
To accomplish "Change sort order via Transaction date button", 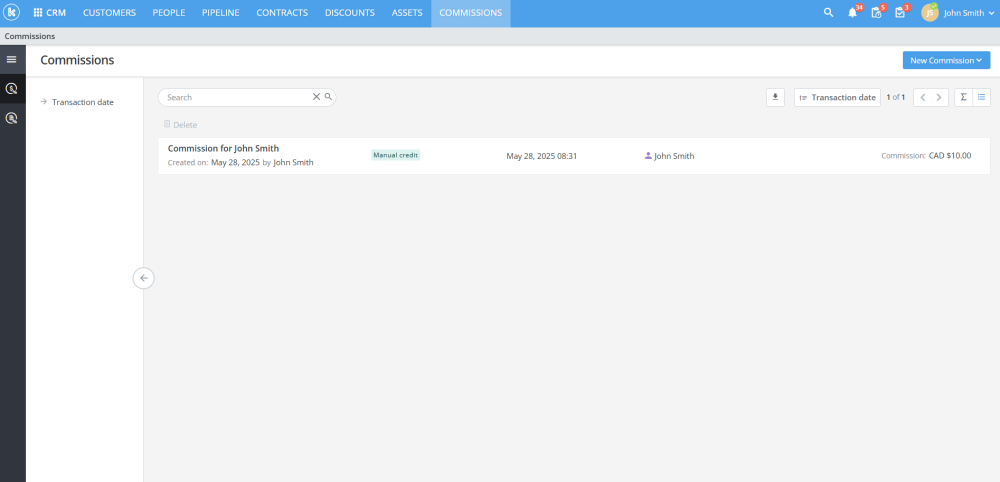I will tap(837, 98).
